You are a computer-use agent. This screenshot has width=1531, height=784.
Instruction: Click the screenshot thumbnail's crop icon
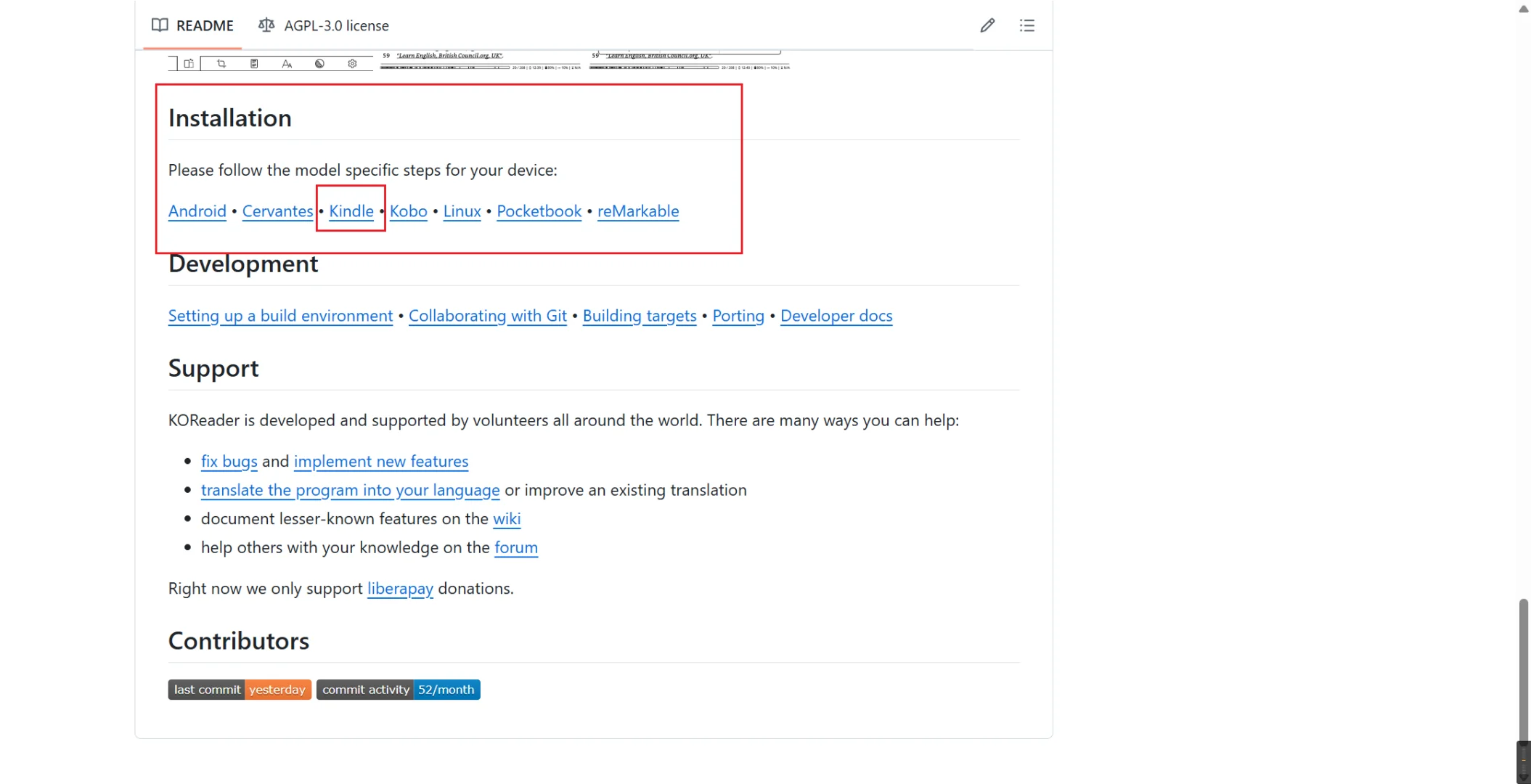click(x=221, y=64)
